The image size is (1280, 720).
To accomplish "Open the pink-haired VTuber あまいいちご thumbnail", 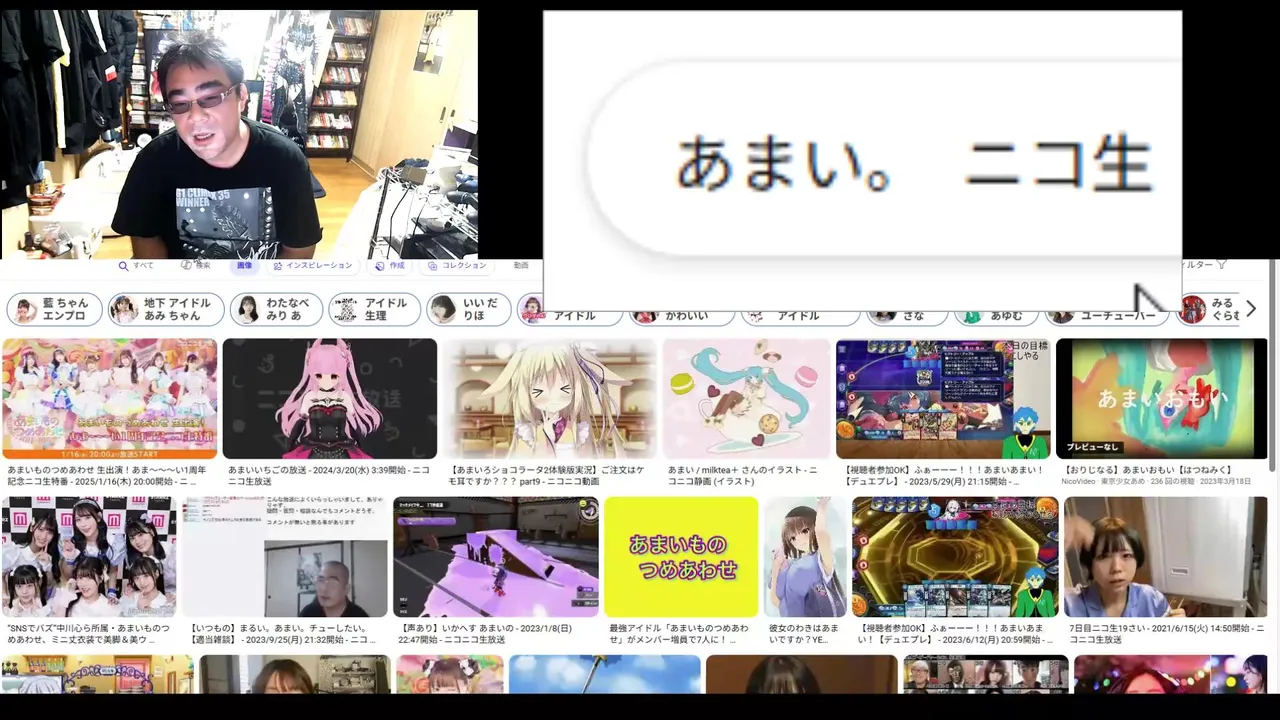I will click(330, 398).
